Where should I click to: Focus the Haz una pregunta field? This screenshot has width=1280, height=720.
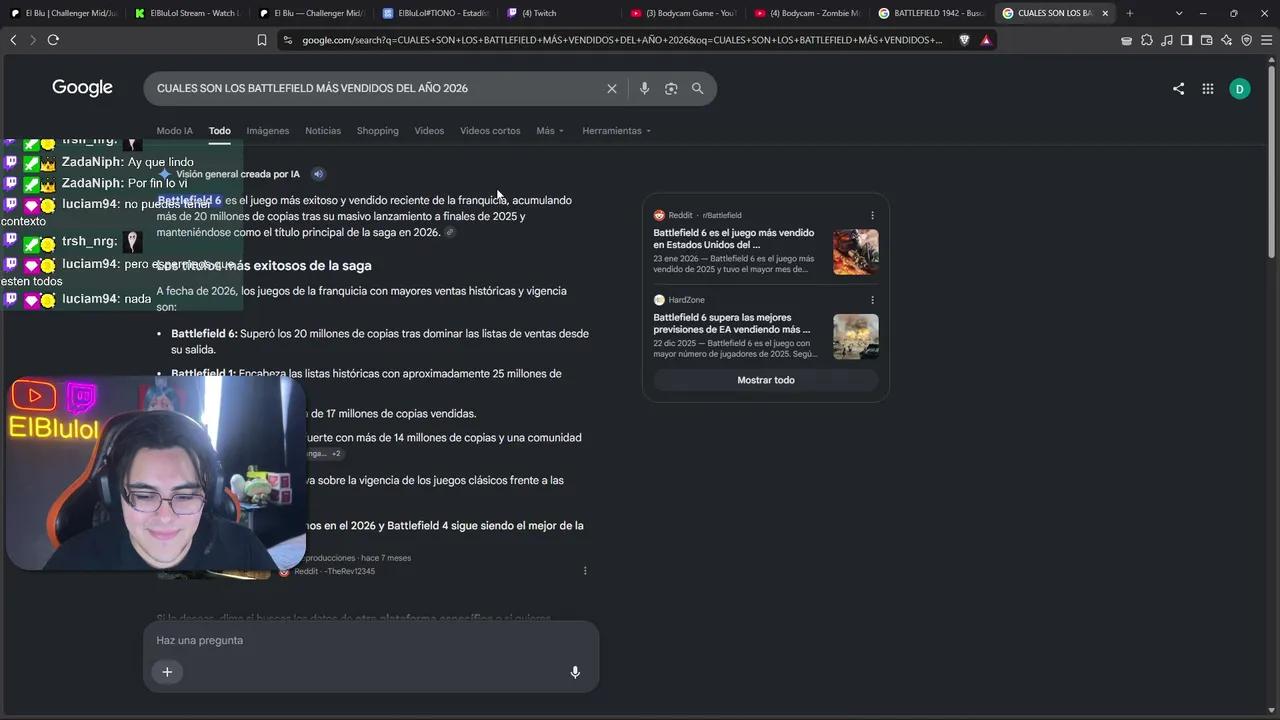click(x=370, y=641)
